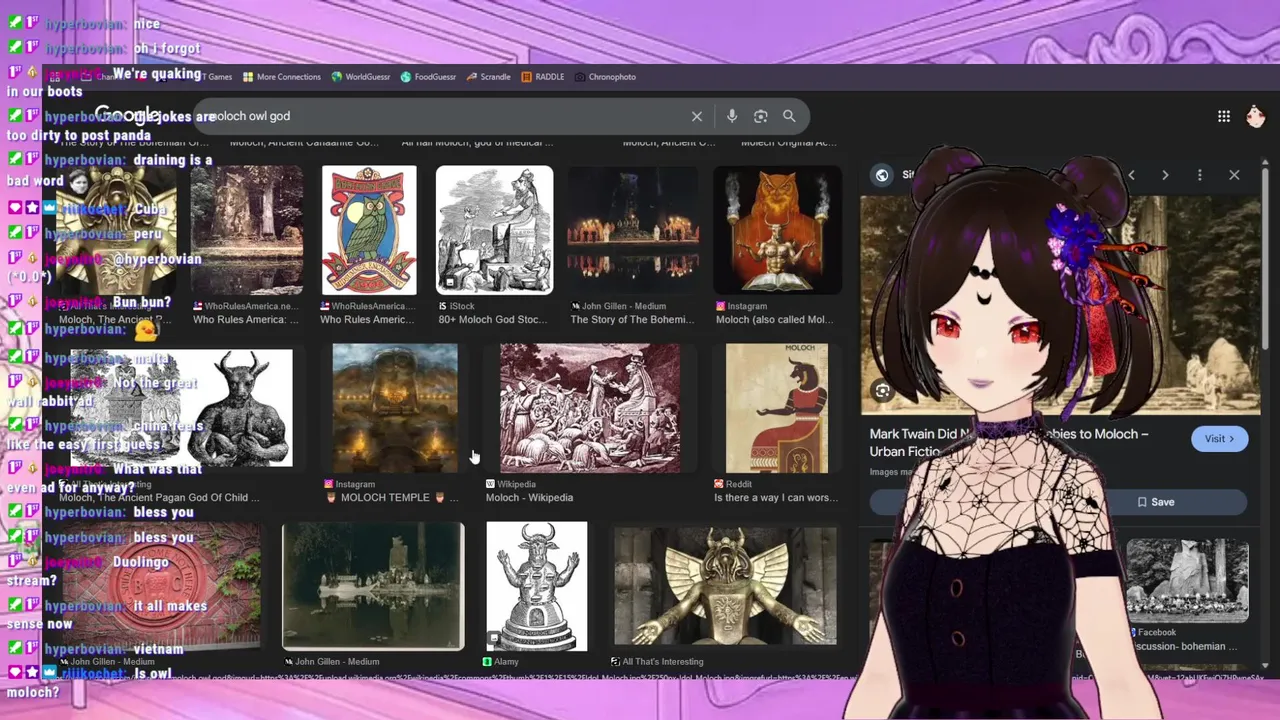This screenshot has height=720, width=1280.
Task: Close the image preview panel
Action: coord(1234,175)
